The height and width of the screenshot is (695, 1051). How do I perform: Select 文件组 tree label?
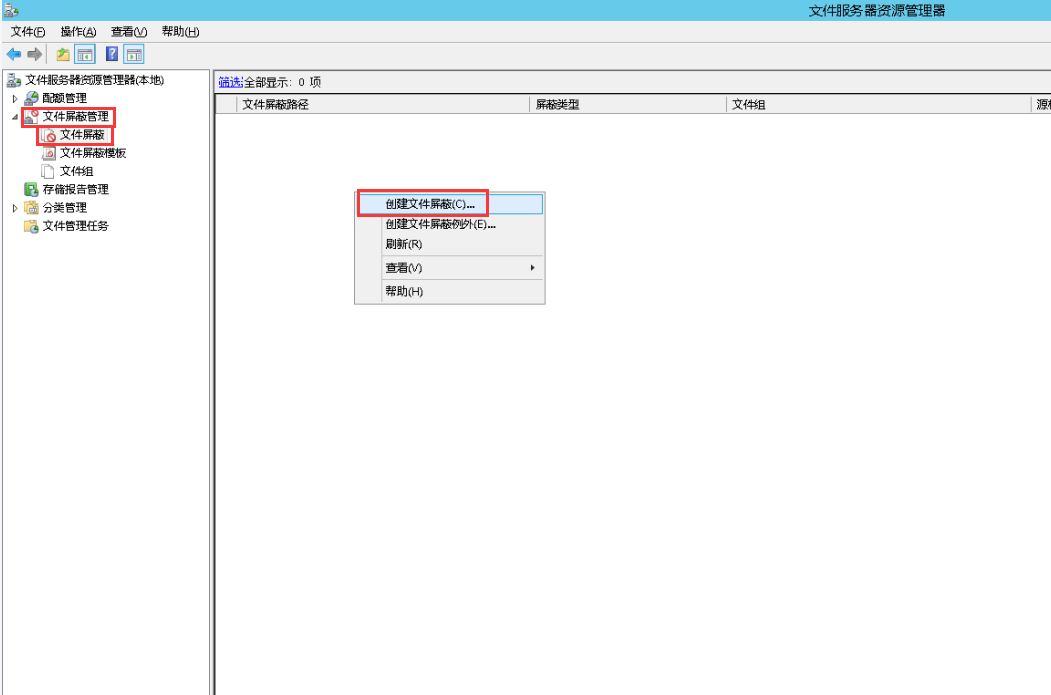76,171
